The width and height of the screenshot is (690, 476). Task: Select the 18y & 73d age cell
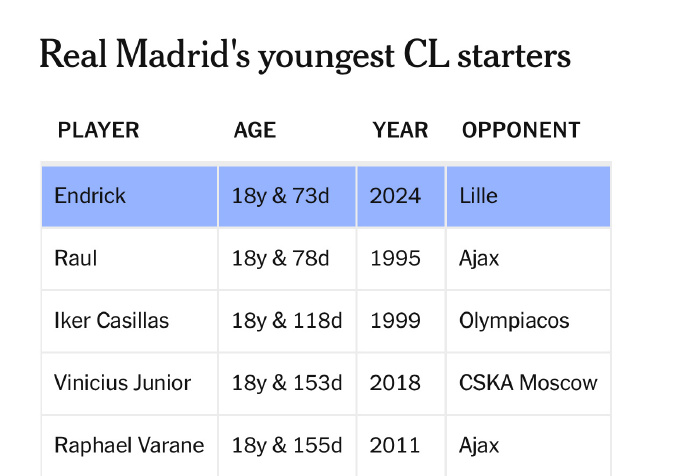(x=287, y=196)
